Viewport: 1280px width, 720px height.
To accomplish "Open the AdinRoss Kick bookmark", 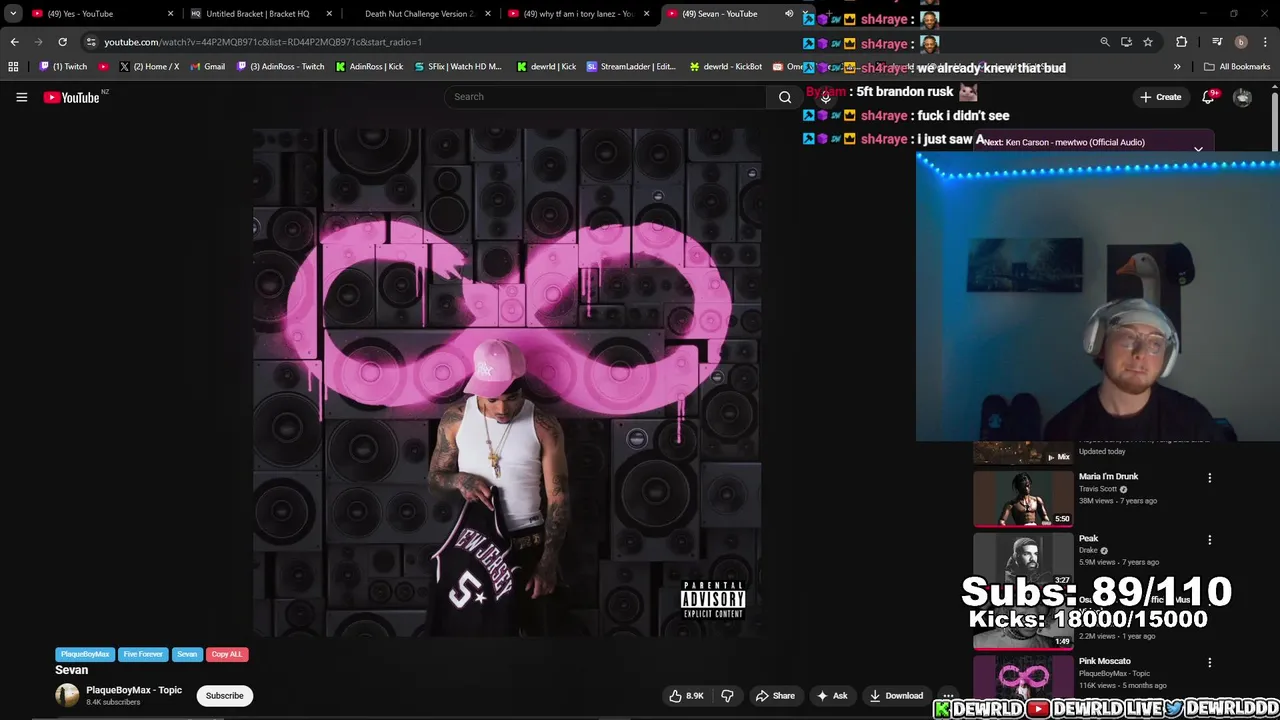I will click(x=369, y=67).
